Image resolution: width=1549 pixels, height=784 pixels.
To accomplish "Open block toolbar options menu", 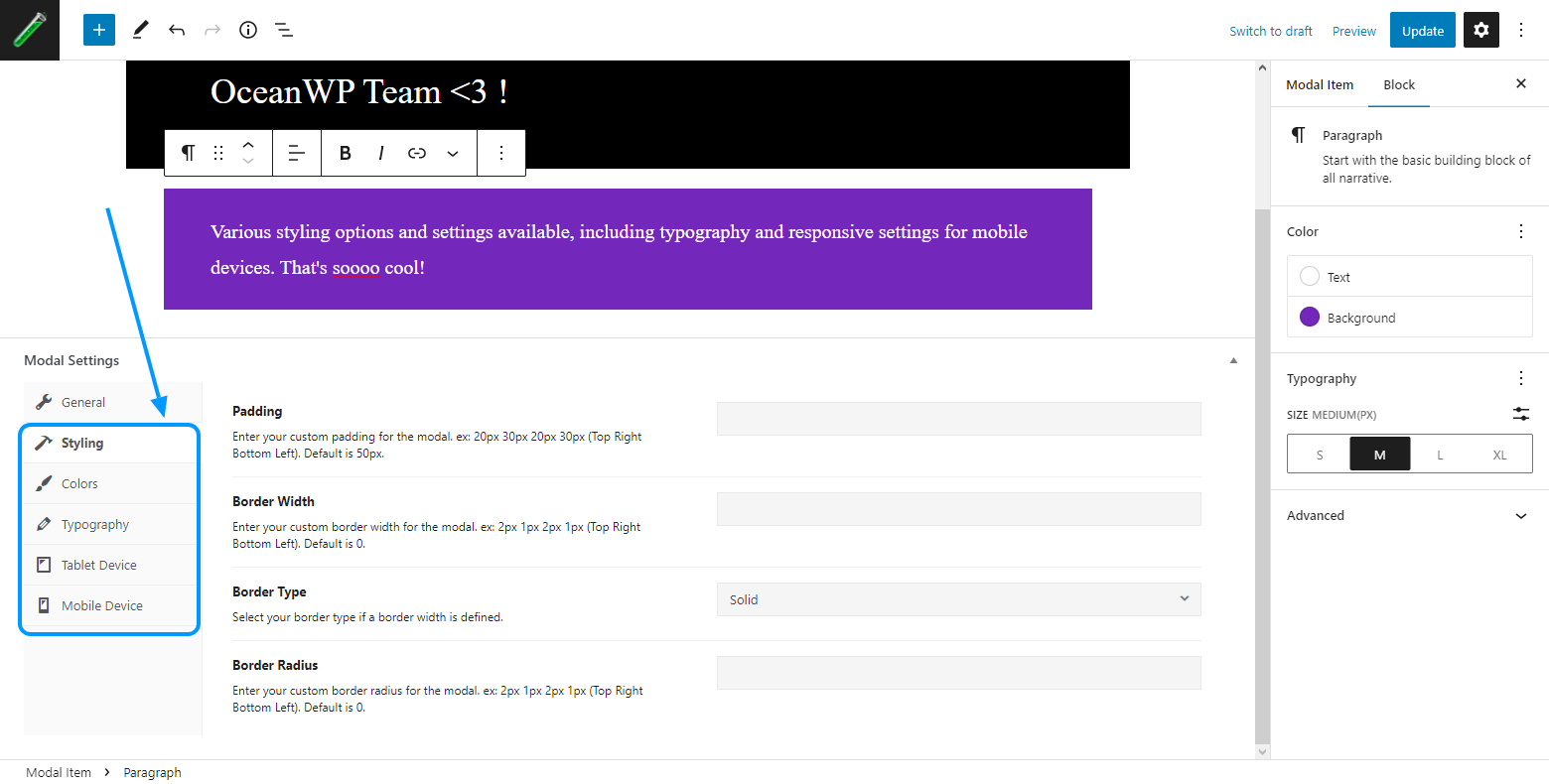I will [x=501, y=153].
